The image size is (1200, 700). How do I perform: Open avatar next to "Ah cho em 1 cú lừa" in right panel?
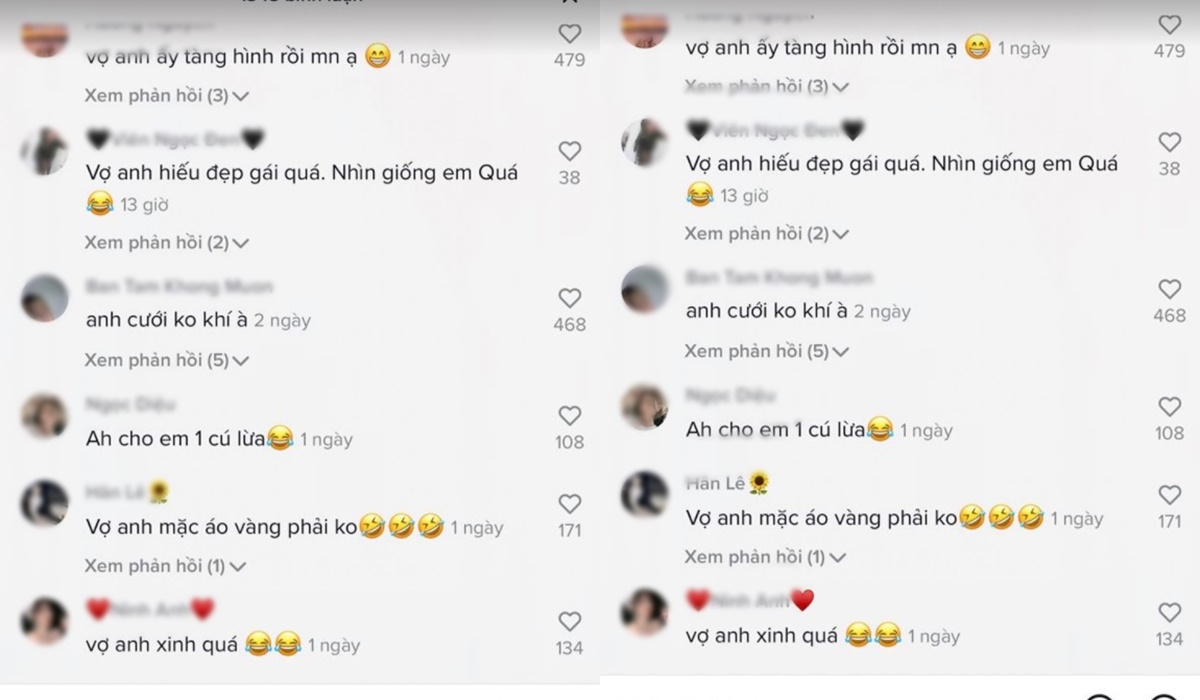645,408
